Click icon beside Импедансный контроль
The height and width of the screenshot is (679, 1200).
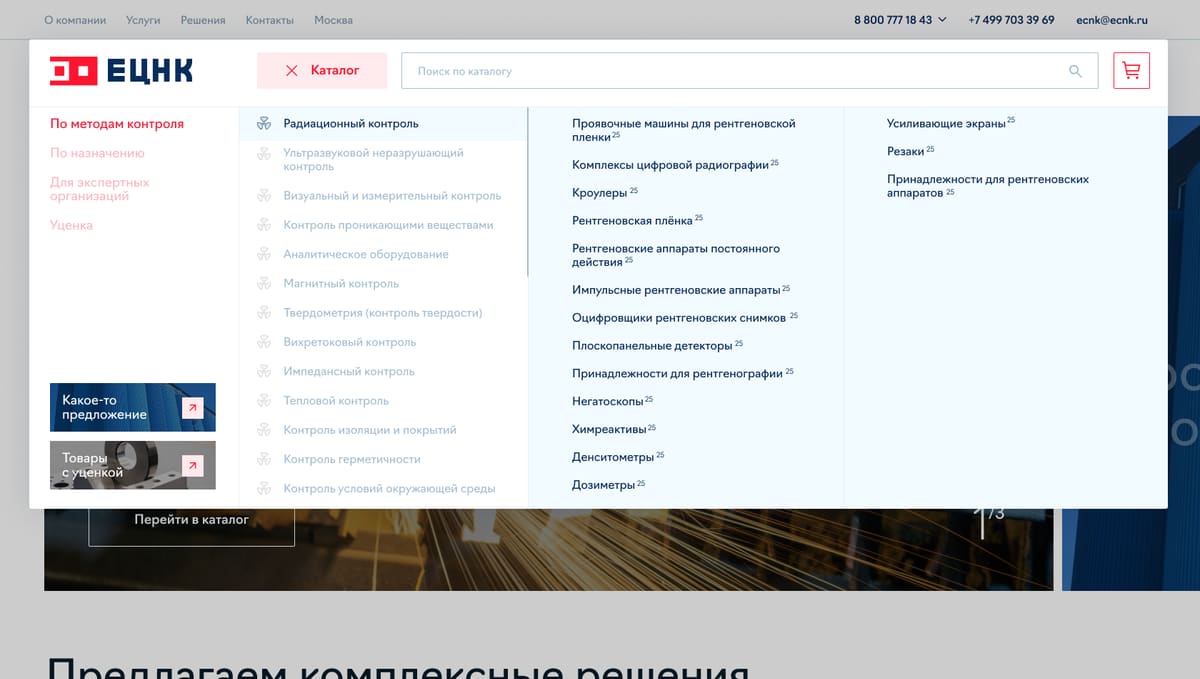click(264, 371)
